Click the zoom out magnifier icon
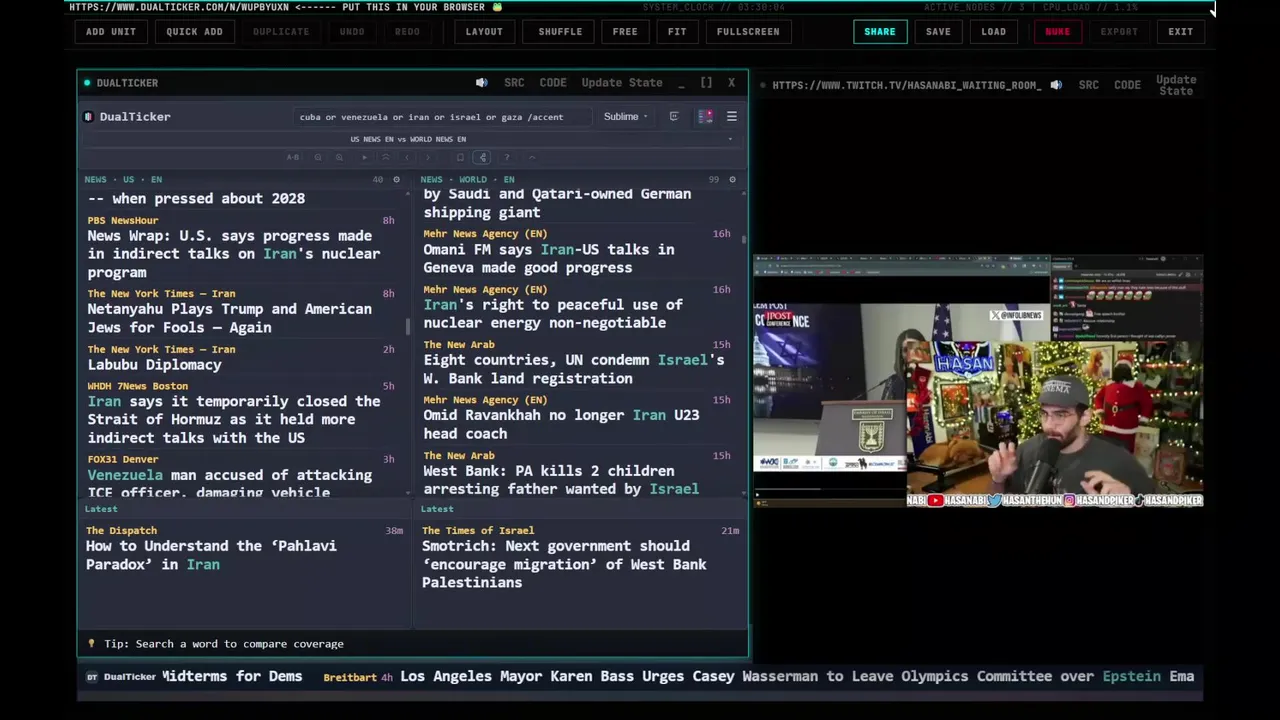Image resolution: width=1280 pixels, height=720 pixels. [318, 157]
